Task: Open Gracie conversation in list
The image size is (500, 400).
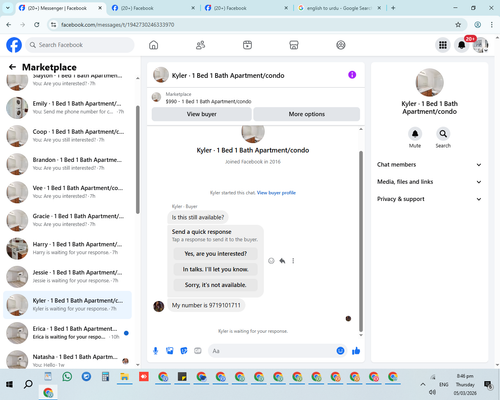Action: coord(68,220)
